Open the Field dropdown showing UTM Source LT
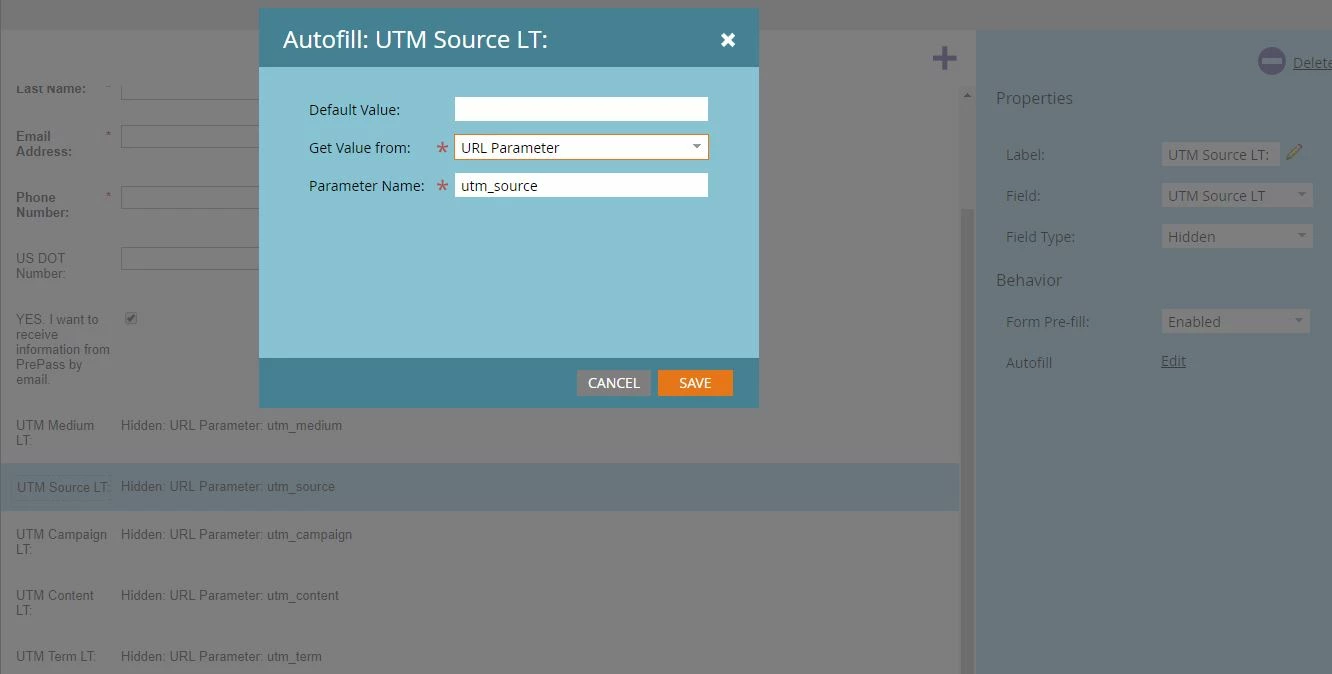Image resolution: width=1332 pixels, height=674 pixels. coord(1237,196)
